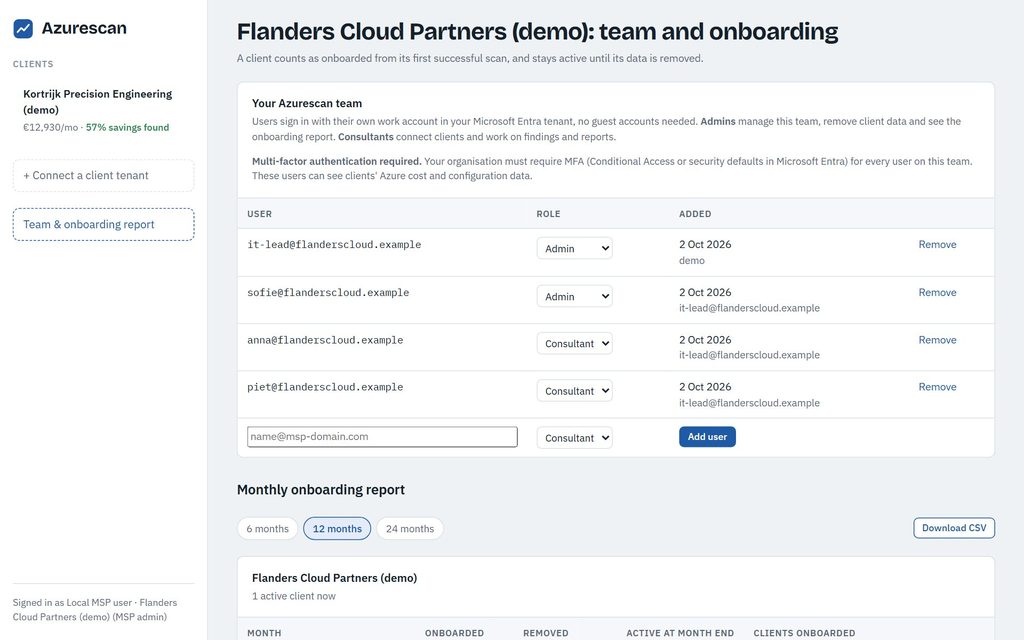Open Kortrijk Precision Engineering (demo) client

[x=103, y=110]
